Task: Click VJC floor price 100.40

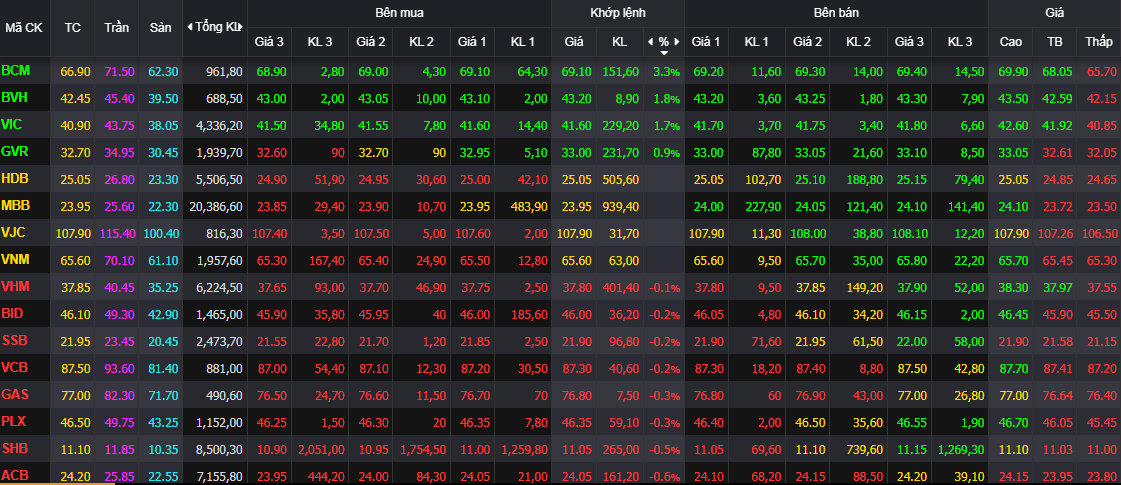Action: 162,234
